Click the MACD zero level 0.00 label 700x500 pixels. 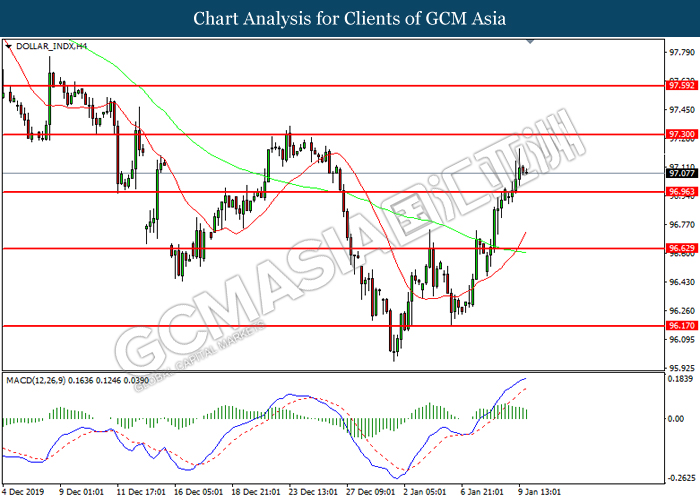click(676, 419)
